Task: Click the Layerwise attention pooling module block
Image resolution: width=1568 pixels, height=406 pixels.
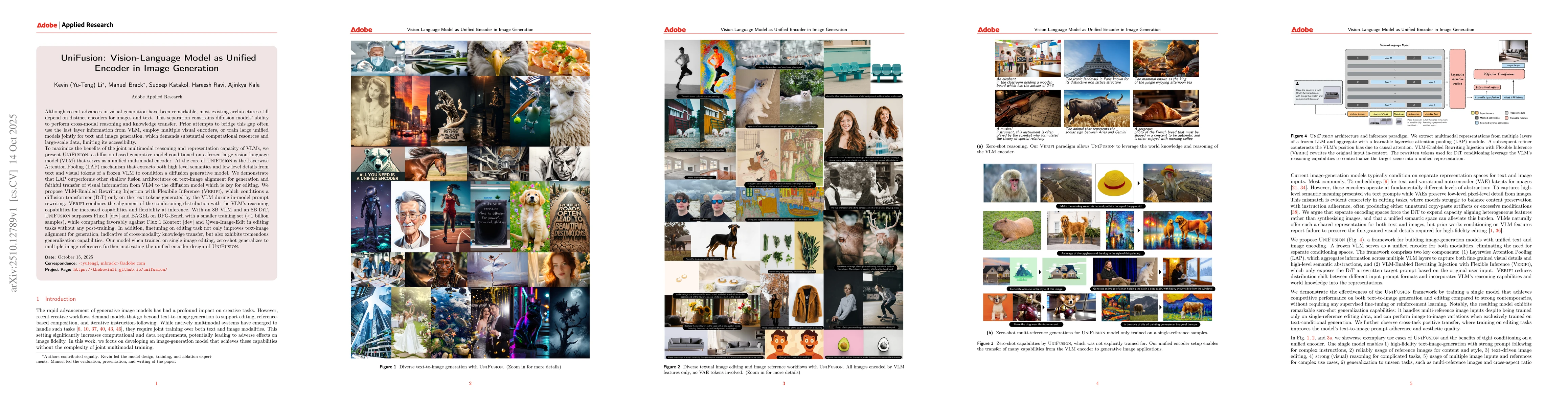Action: click(1458, 80)
